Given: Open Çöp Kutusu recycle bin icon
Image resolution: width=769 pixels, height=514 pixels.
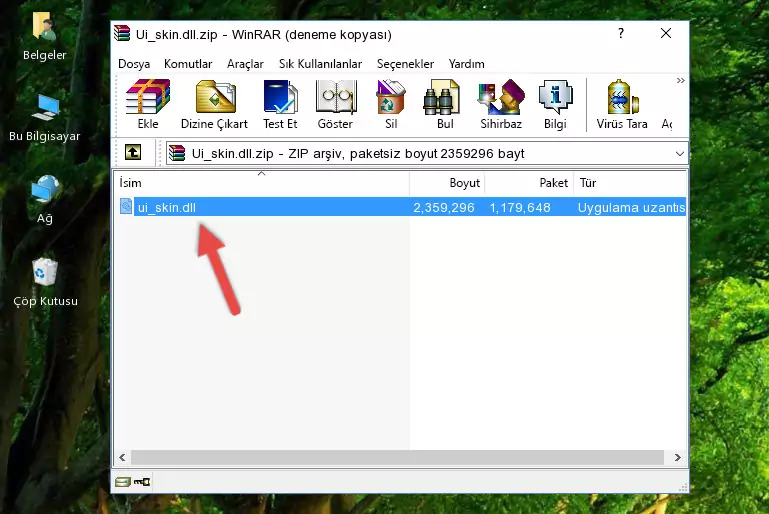Looking at the screenshot, I should [45, 271].
